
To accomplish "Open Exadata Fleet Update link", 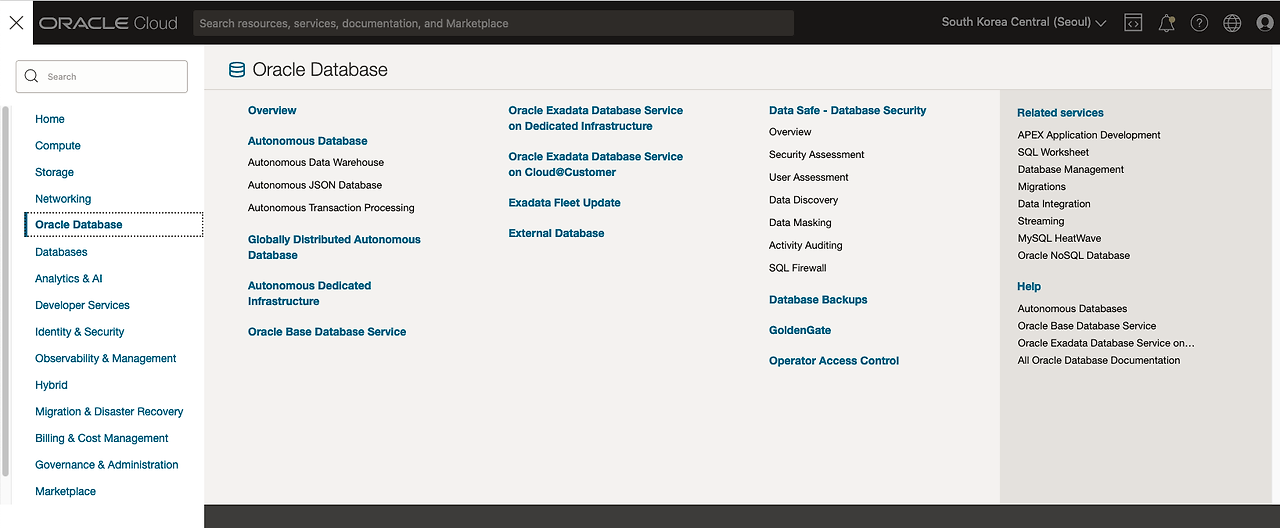I will [x=565, y=203].
